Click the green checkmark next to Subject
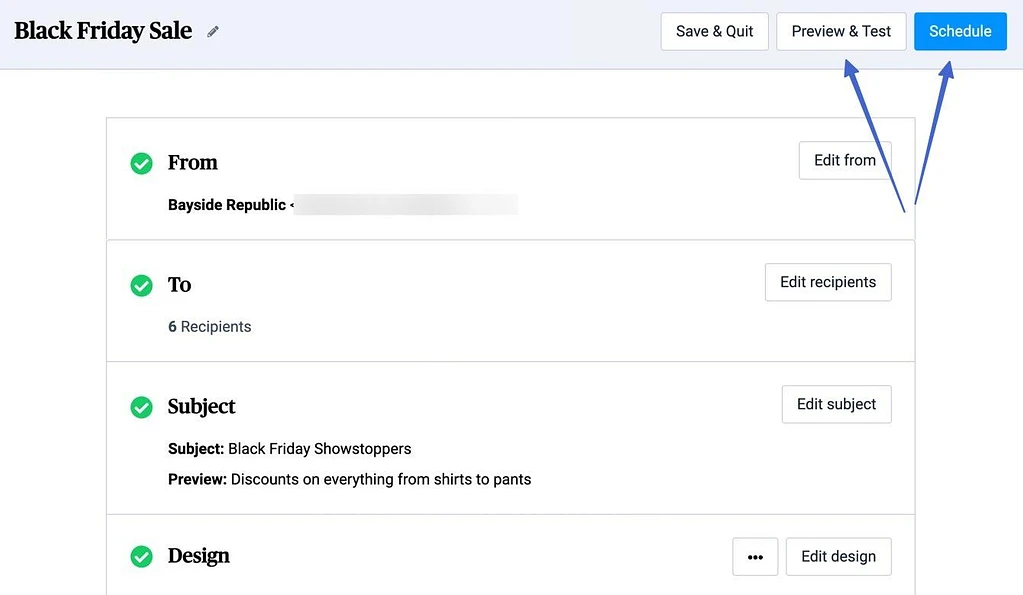 coord(142,407)
